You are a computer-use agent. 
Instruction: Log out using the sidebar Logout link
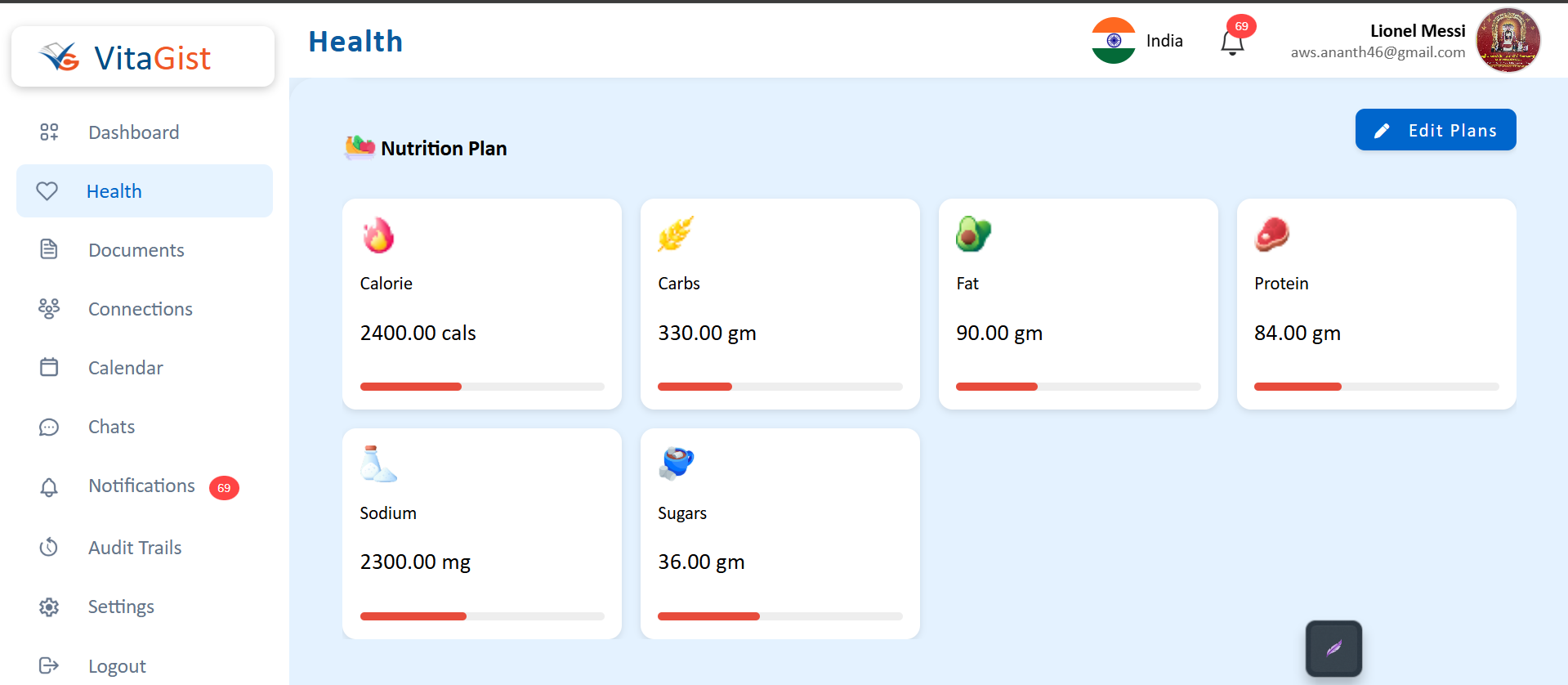click(x=117, y=666)
